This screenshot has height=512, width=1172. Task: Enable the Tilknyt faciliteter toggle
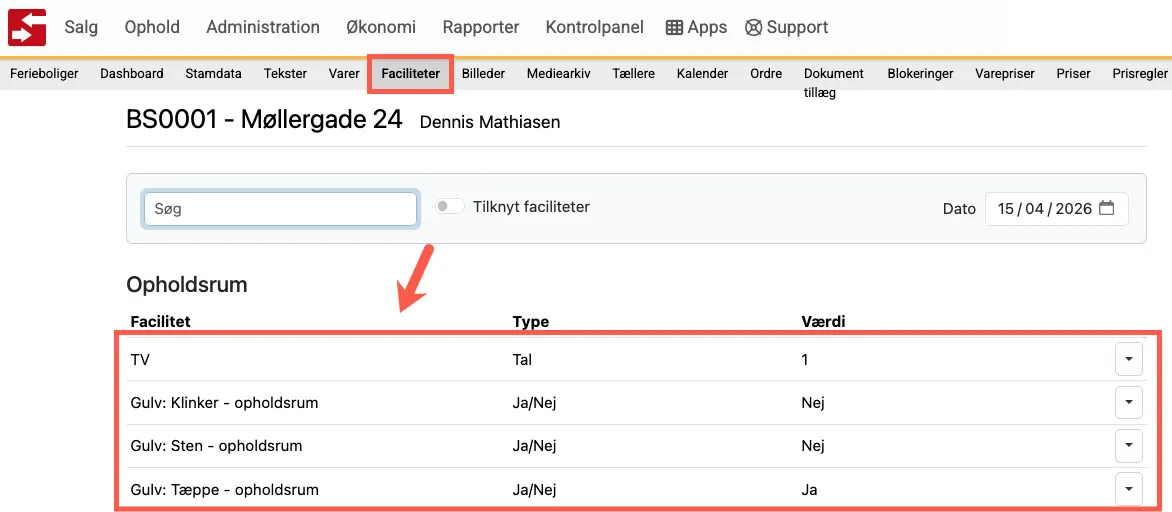(x=450, y=207)
